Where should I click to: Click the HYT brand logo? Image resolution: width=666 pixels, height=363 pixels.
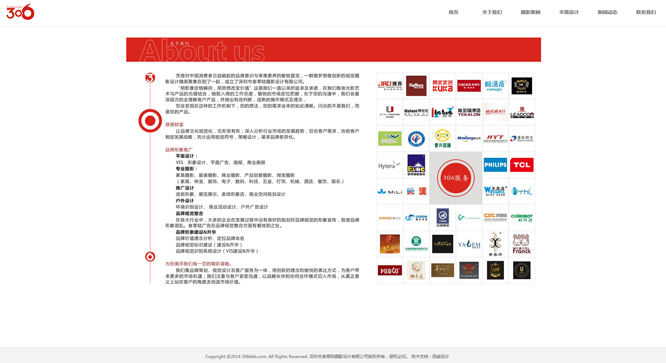pyautogui.click(x=495, y=138)
